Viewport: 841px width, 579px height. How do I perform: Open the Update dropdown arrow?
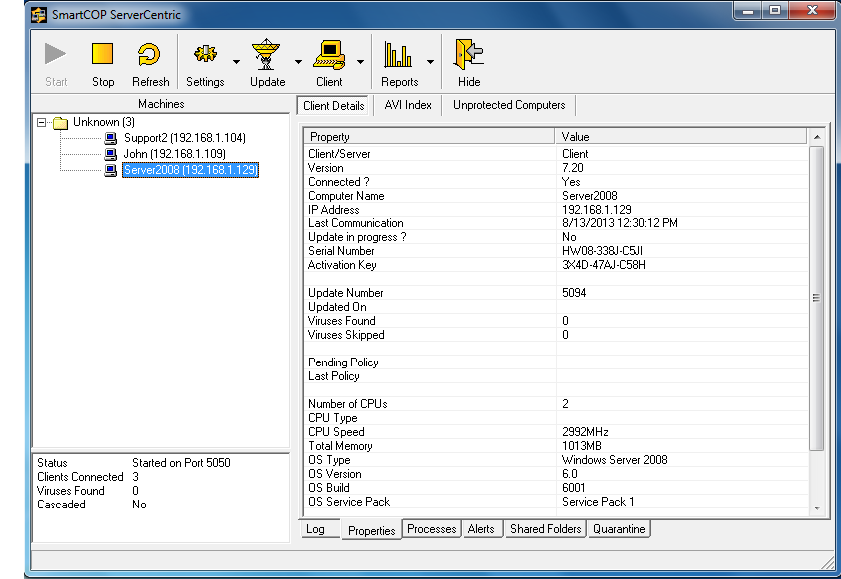coord(298,62)
